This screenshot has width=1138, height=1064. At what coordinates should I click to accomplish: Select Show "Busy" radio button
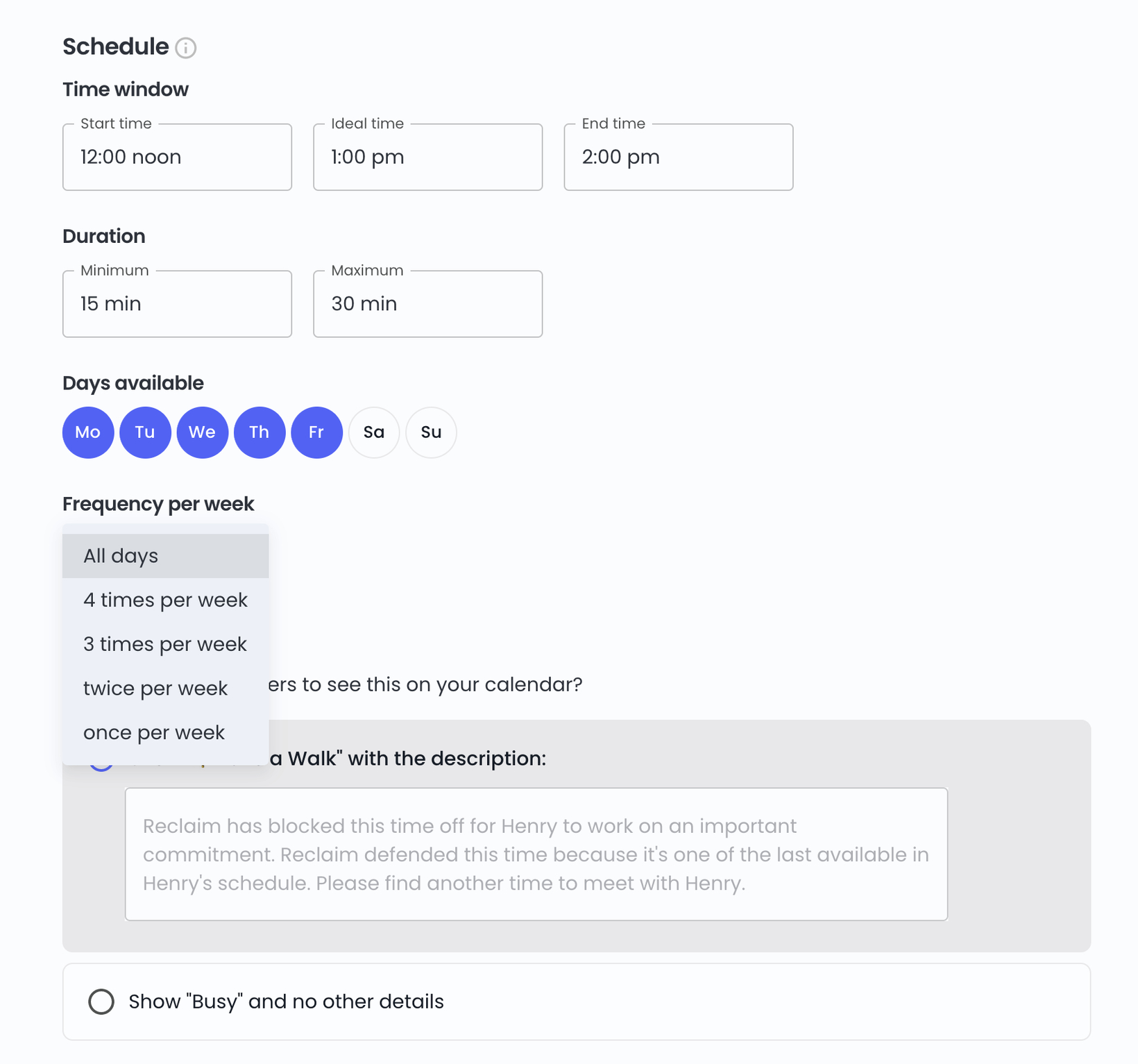(x=101, y=1002)
